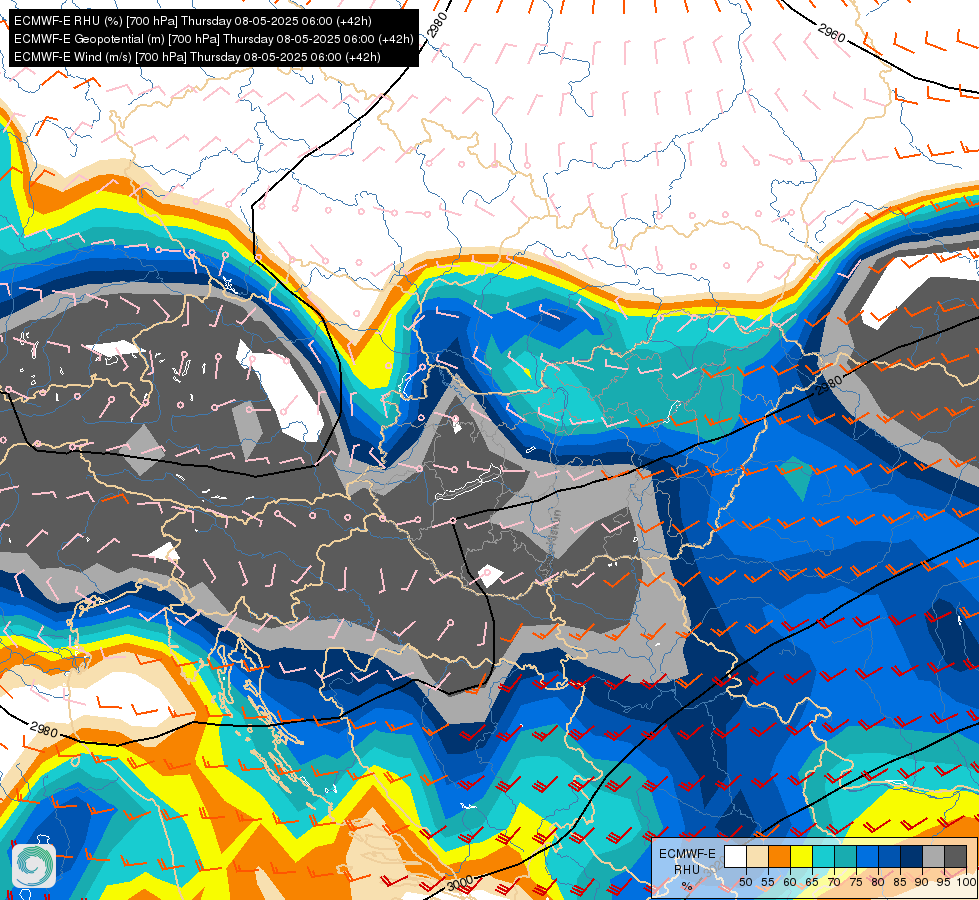
Task: Click the lightest grey legend swatch
Action: 933,856
